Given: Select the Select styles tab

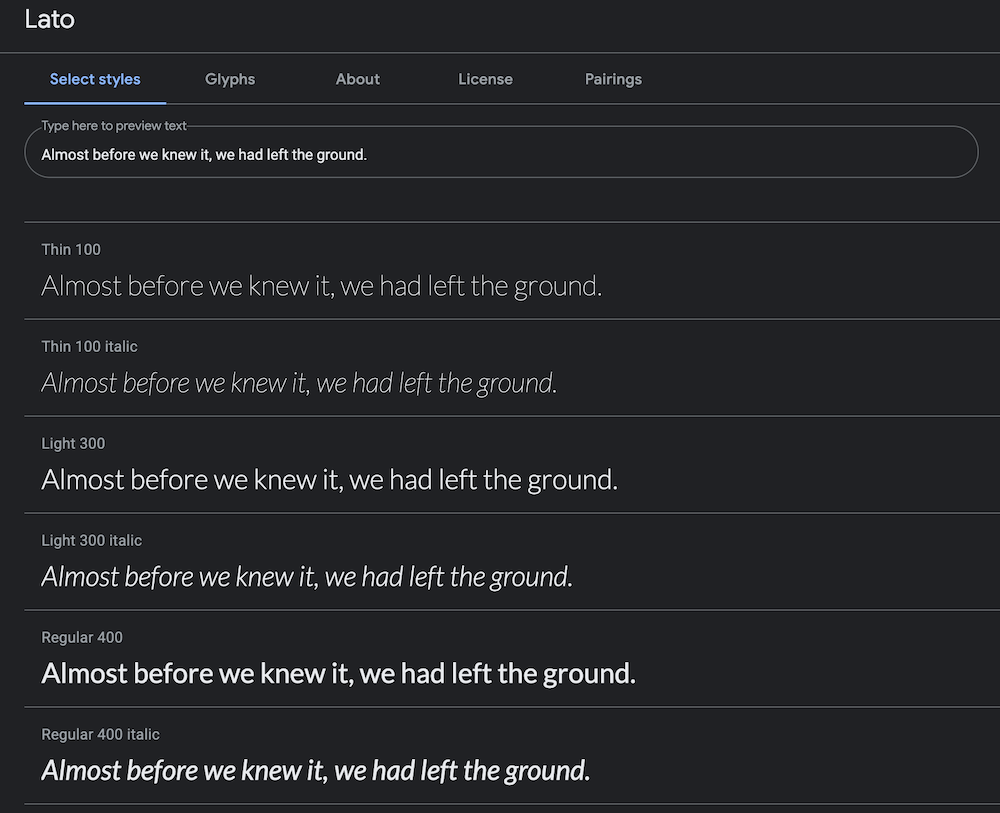Looking at the screenshot, I should pyautogui.click(x=95, y=79).
